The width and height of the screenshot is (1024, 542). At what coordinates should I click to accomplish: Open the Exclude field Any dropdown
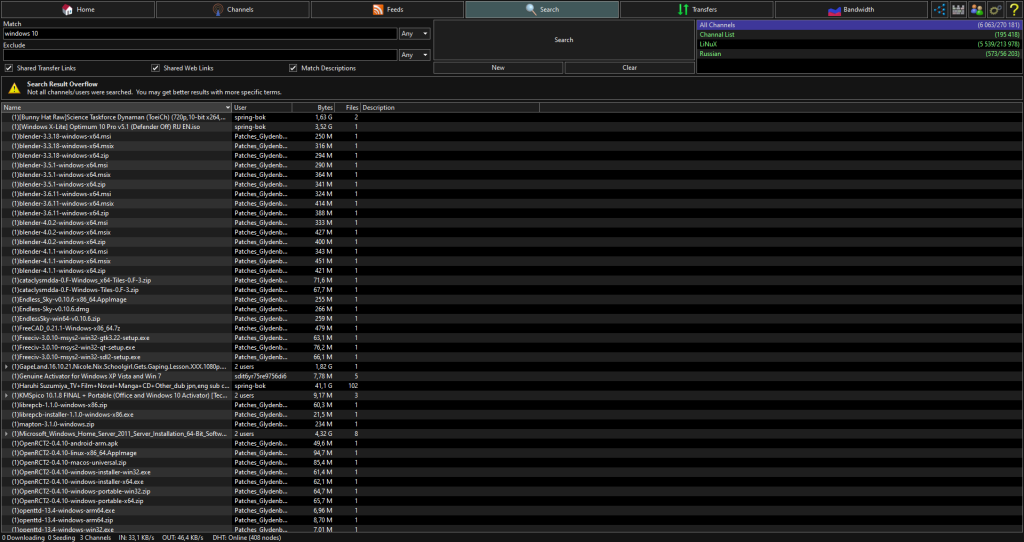pos(415,55)
